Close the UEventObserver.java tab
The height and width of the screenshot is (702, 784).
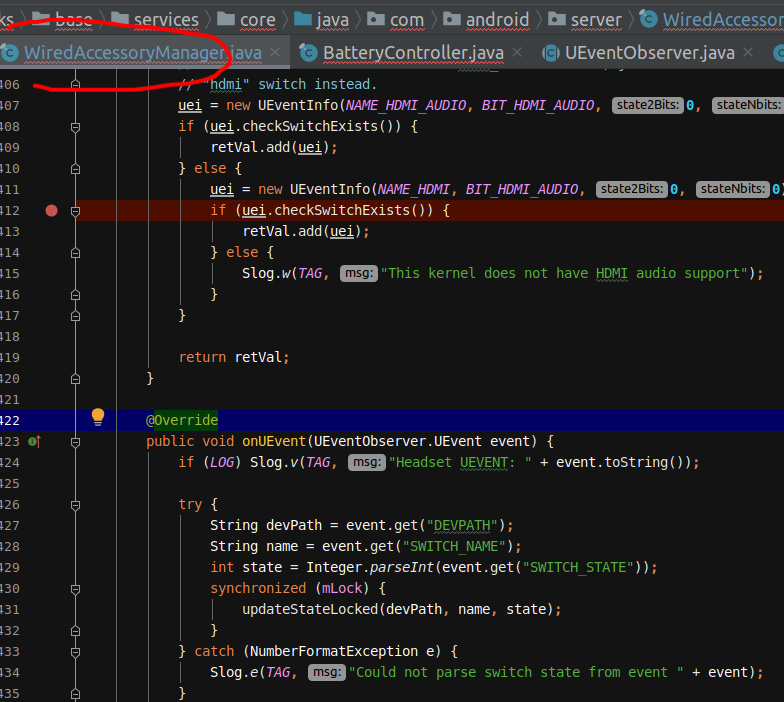(x=748, y=52)
